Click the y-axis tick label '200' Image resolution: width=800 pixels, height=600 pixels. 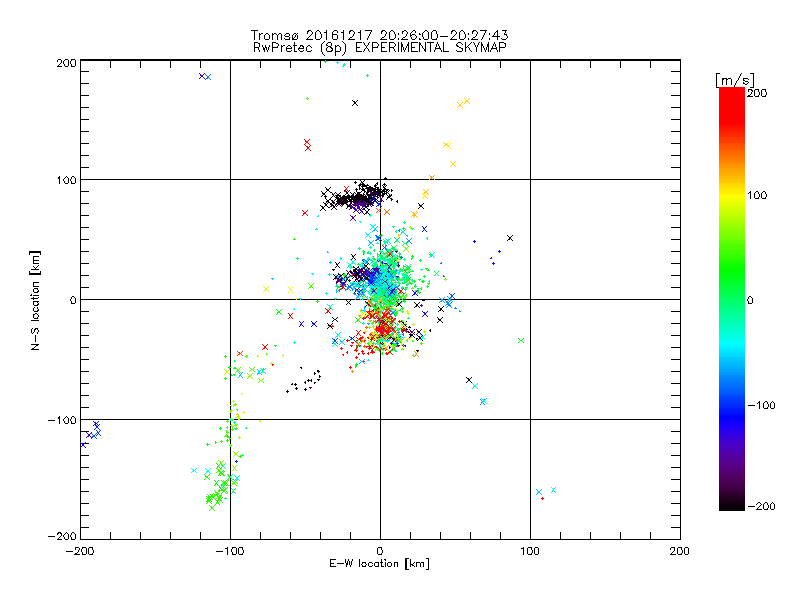coord(66,63)
